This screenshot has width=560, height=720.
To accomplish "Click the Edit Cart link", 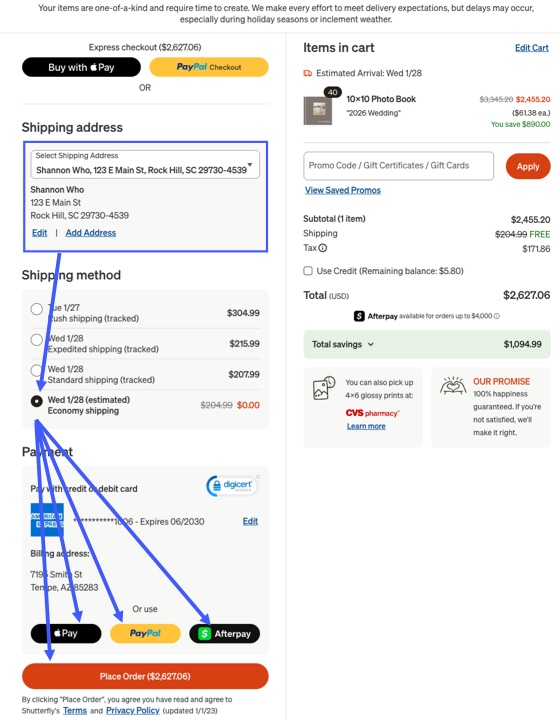I will (532, 48).
